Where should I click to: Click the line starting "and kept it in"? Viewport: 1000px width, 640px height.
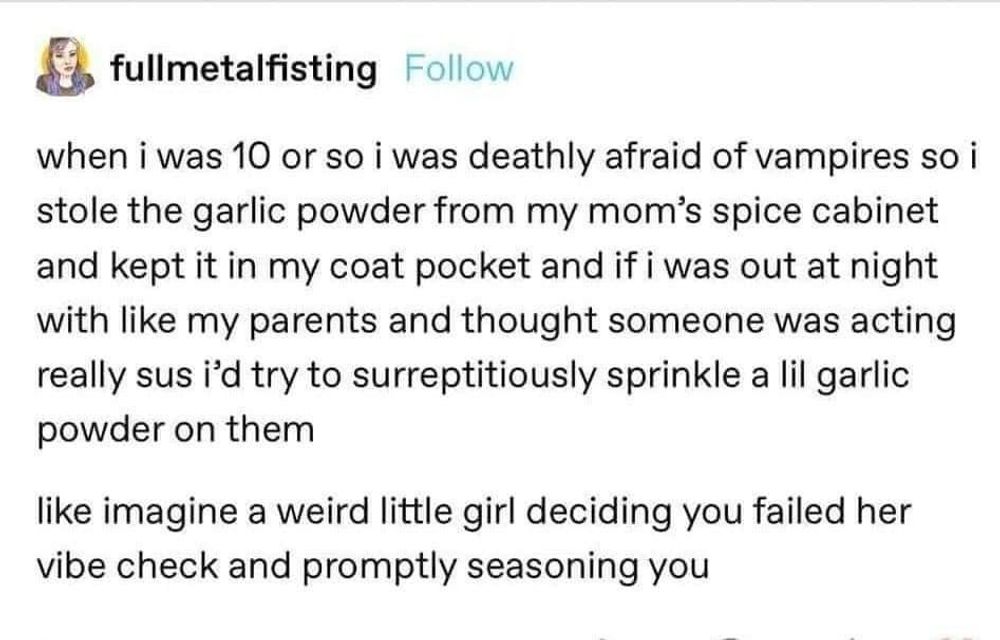(x=487, y=267)
